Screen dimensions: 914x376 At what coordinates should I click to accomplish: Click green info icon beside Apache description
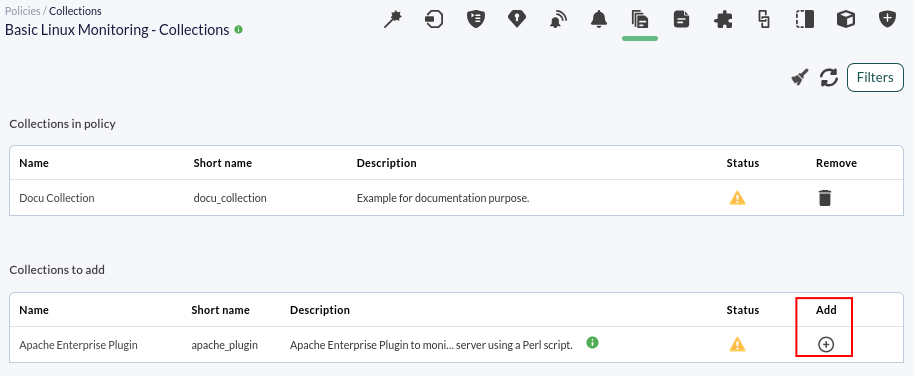coord(592,342)
